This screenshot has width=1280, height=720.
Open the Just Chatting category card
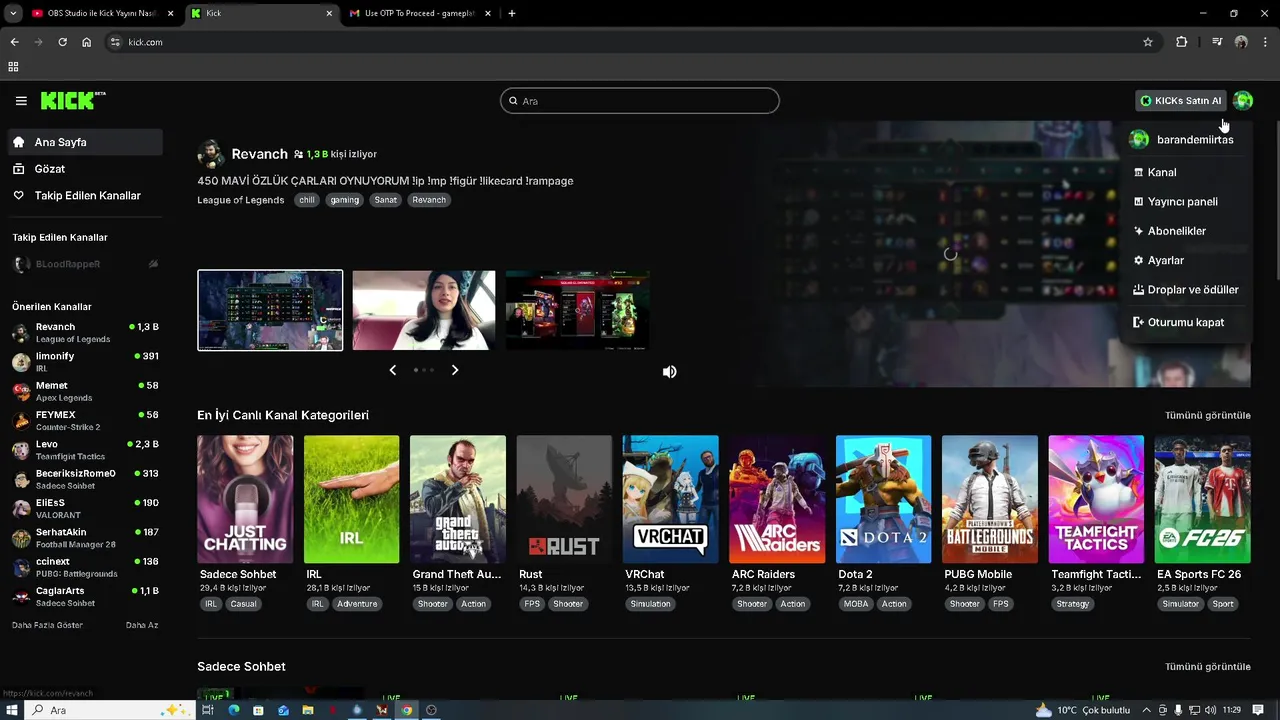[245, 499]
